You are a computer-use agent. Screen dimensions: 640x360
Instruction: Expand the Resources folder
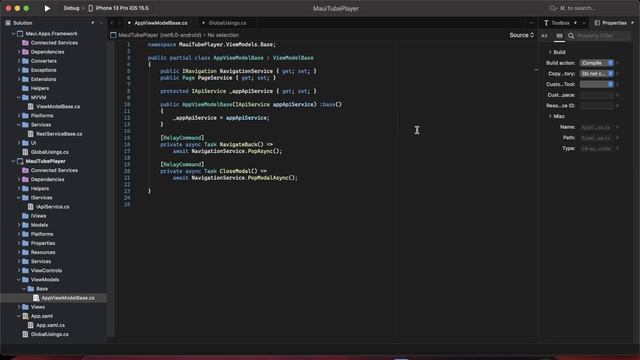(19, 253)
